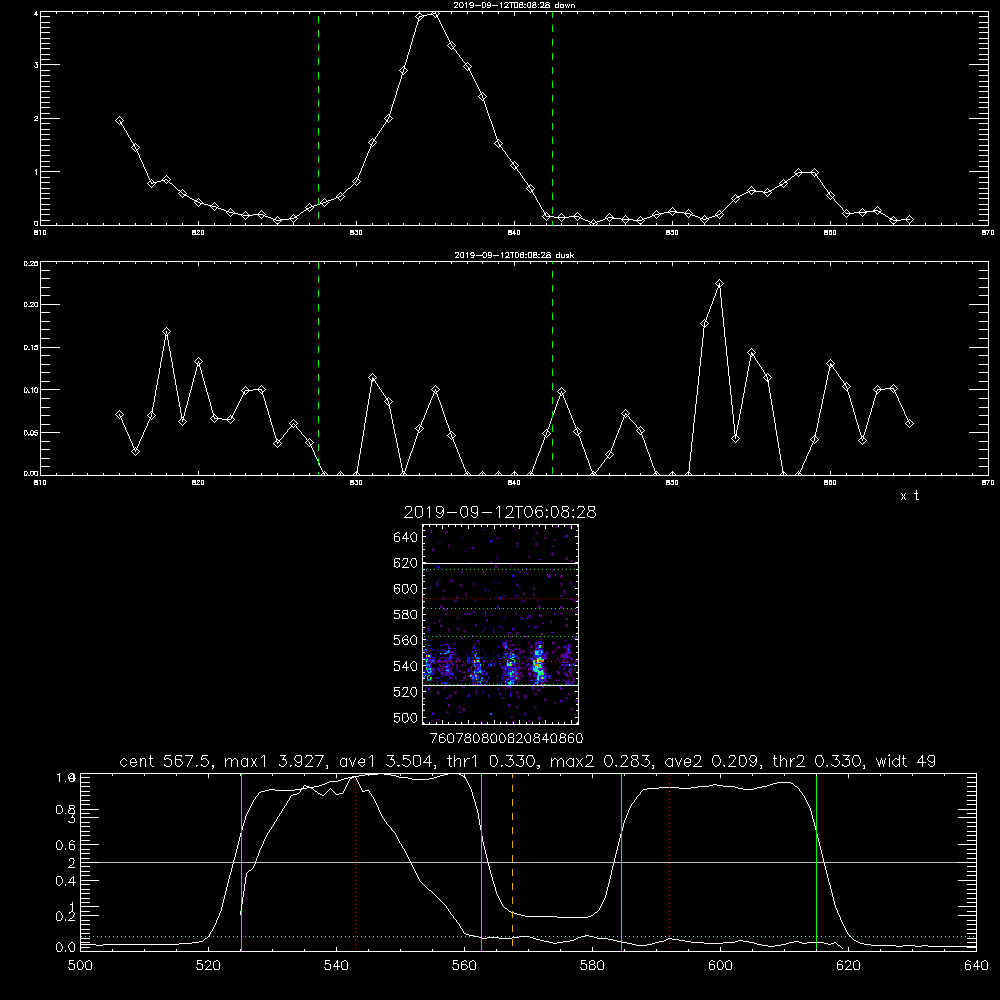Click the green line near 585 in profile plot
The image size is (1000, 1000).
[621, 862]
